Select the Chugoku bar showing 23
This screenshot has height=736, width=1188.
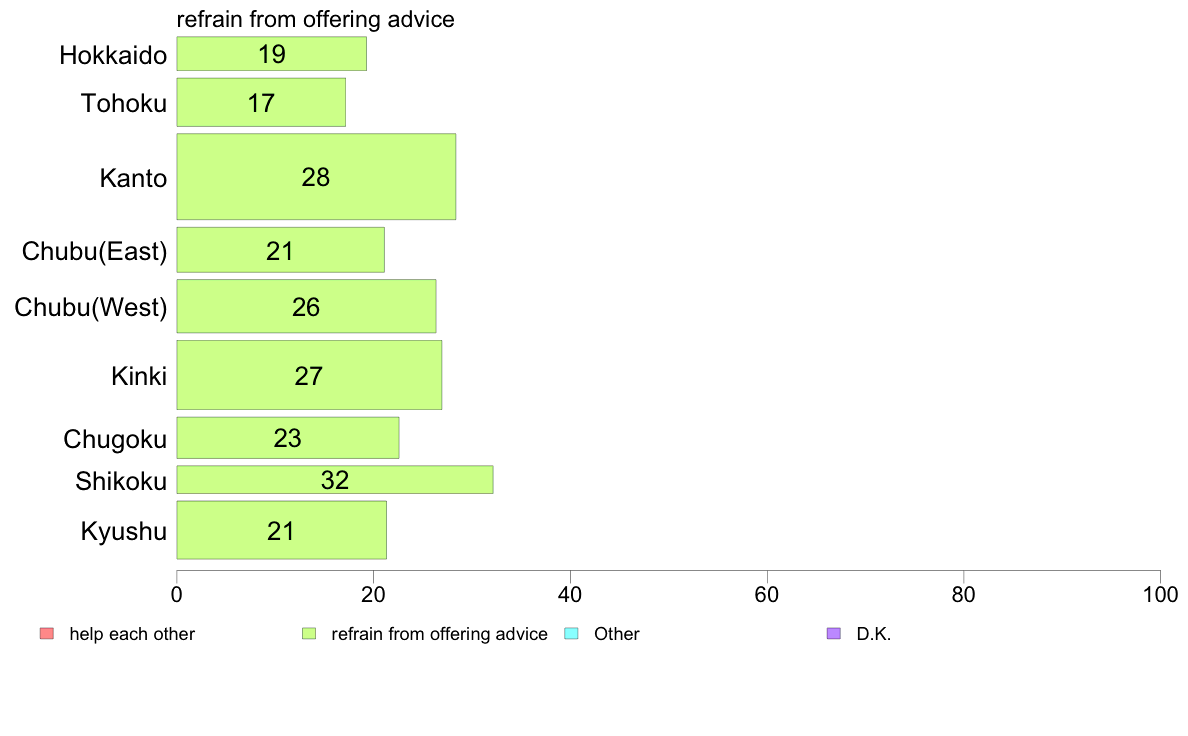[x=288, y=438]
